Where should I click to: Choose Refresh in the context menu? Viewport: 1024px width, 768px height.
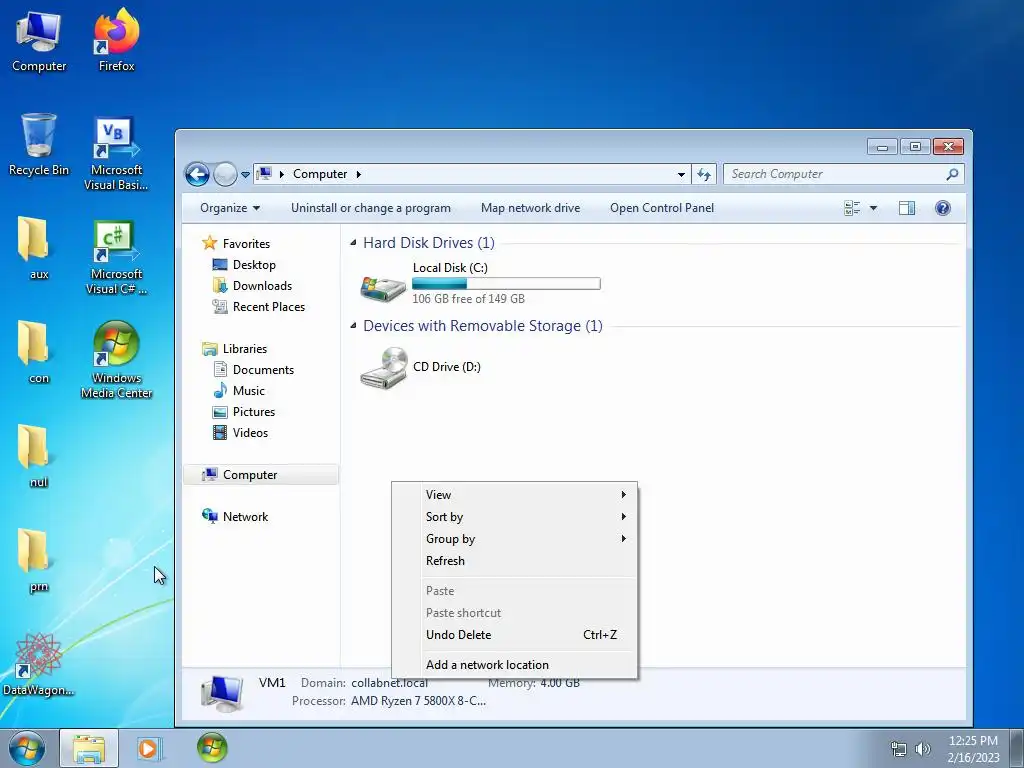tap(514, 561)
